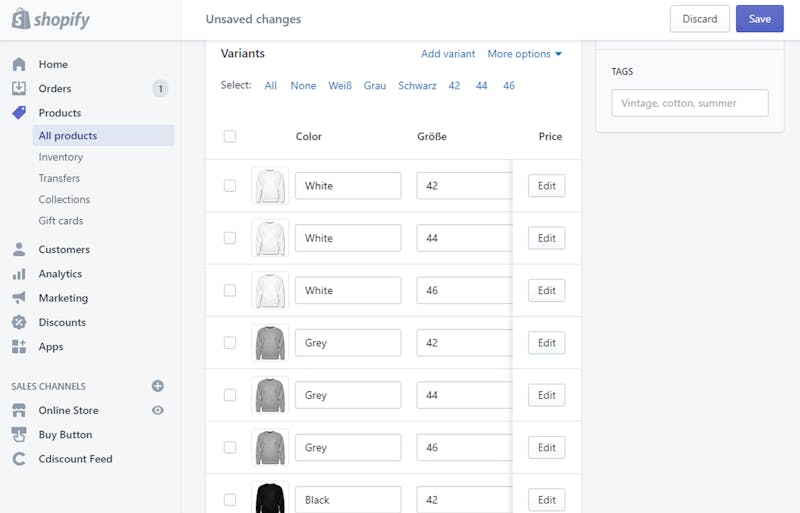The image size is (800, 513).
Task: Select None variants link
Action: [303, 86]
